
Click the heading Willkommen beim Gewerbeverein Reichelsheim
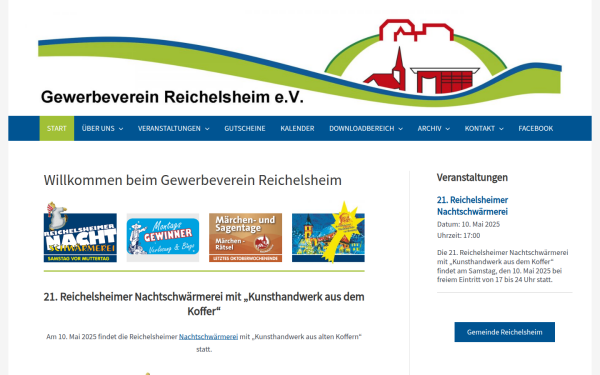(192, 180)
